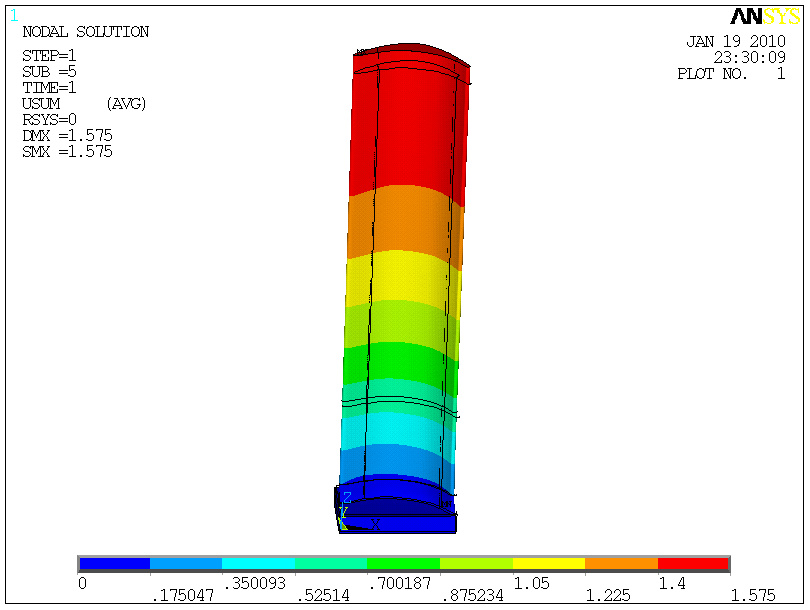Click the 'RSYS=0' label
Screen dimensions: 810x610
tap(49, 119)
